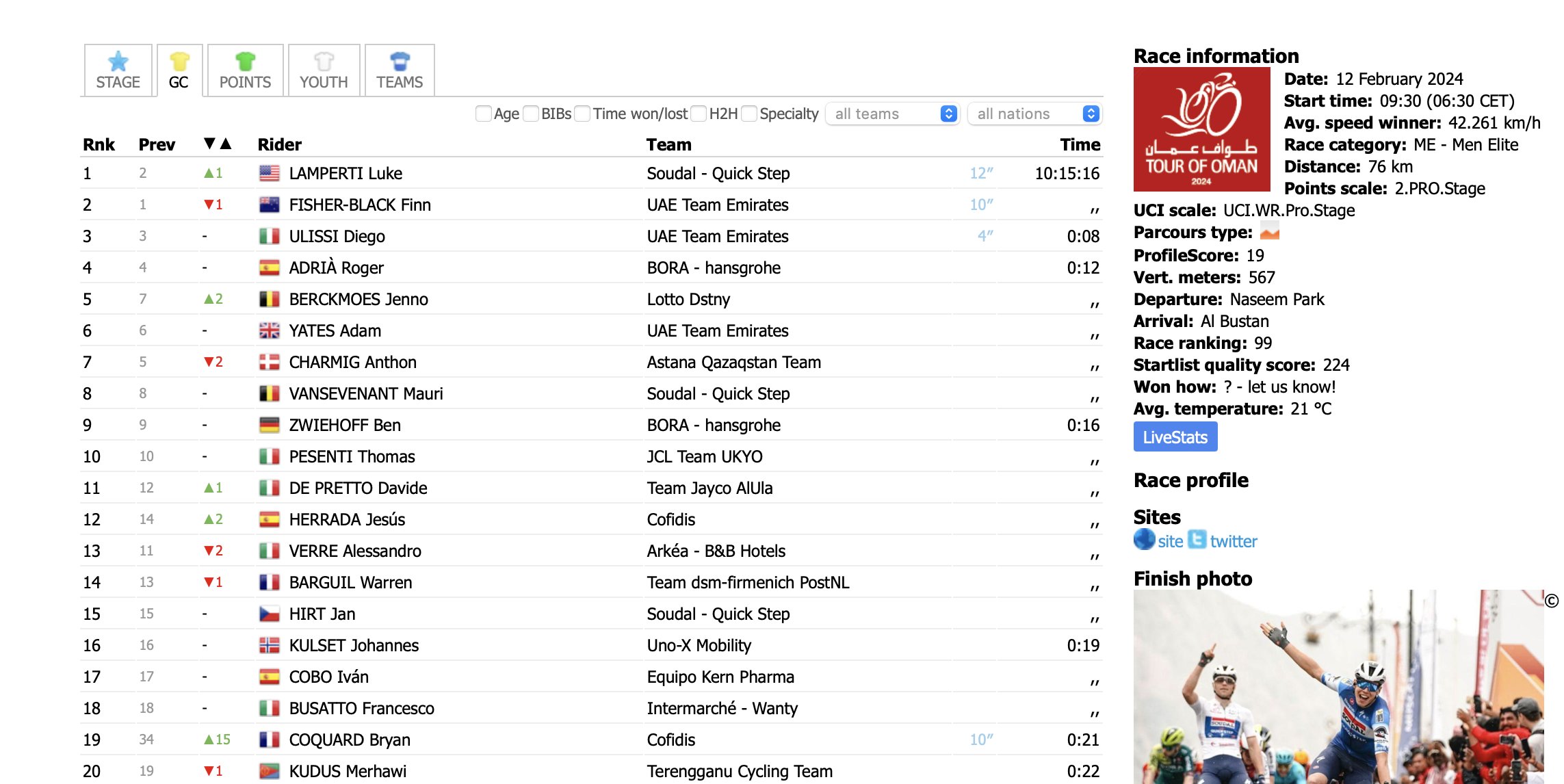This screenshot has height=784, width=1564.
Task: Click the copyright symbol by finish photo
Action: (1552, 601)
